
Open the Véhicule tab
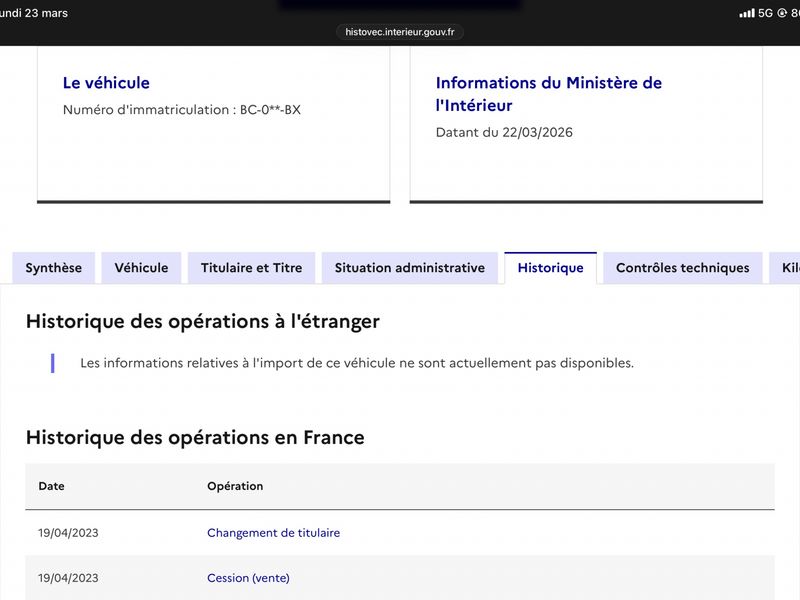pyautogui.click(x=141, y=268)
